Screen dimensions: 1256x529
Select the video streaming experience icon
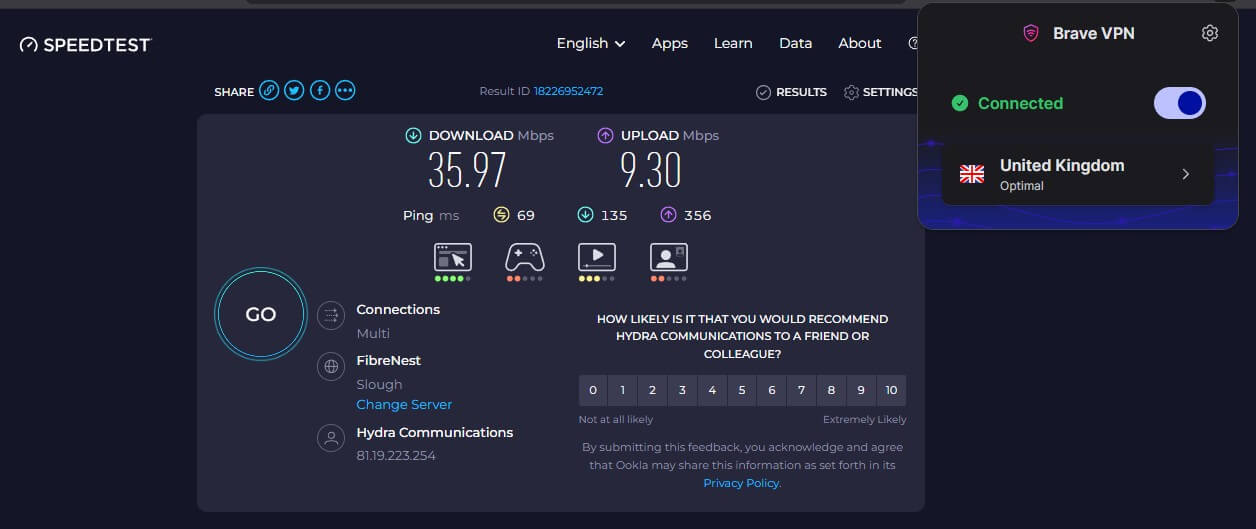click(x=596, y=258)
